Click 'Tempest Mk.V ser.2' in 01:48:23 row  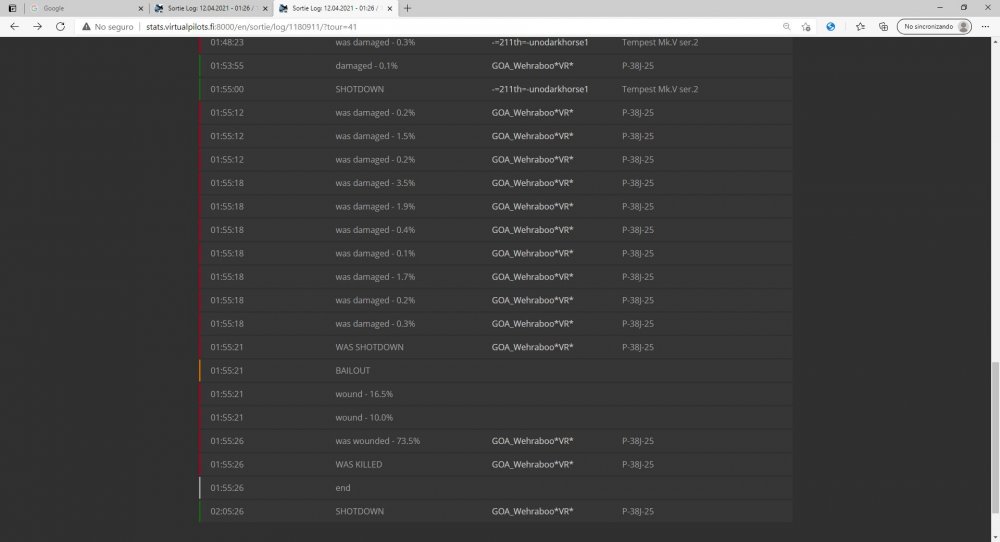coord(660,42)
